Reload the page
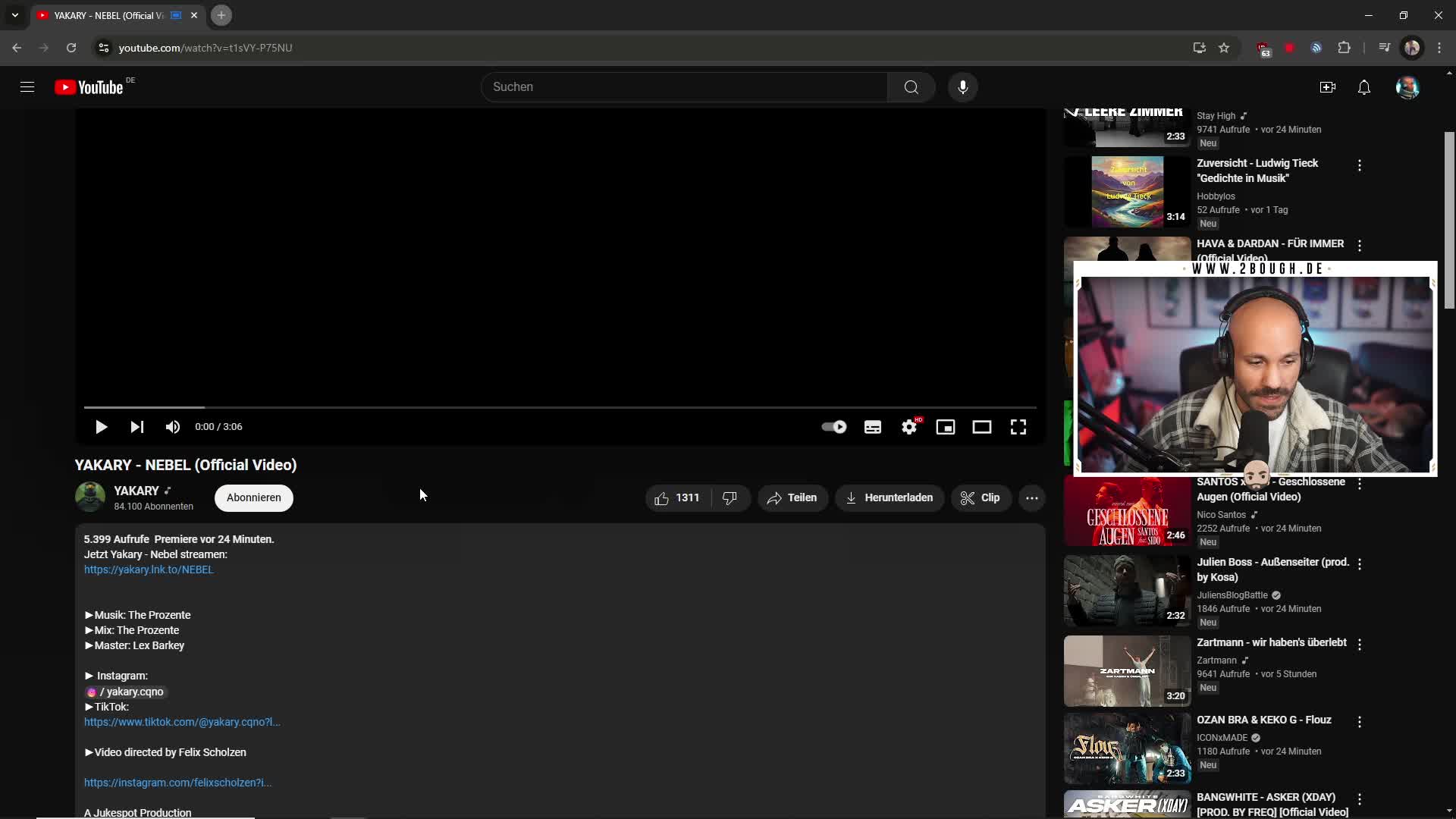 click(71, 48)
